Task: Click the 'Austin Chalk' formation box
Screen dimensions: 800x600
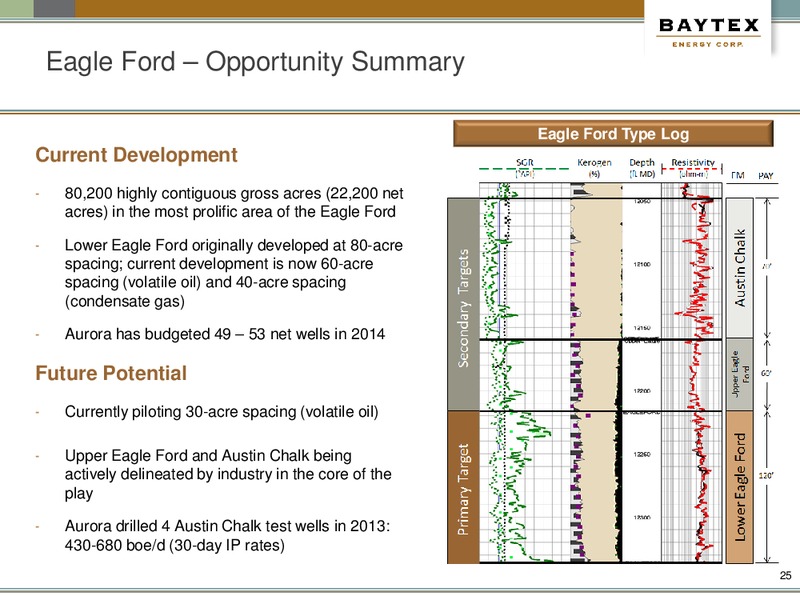Action: [739, 268]
